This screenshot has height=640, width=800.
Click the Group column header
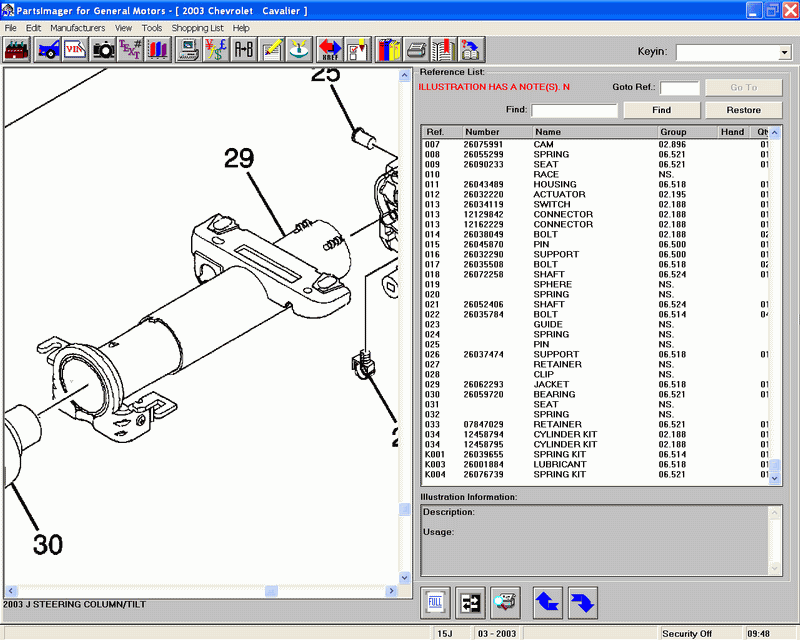(x=687, y=132)
